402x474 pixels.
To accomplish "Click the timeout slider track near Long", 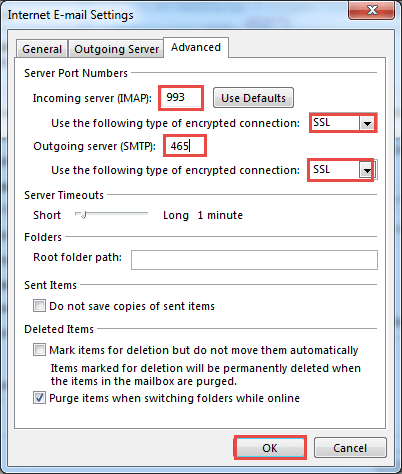I will pos(142,214).
